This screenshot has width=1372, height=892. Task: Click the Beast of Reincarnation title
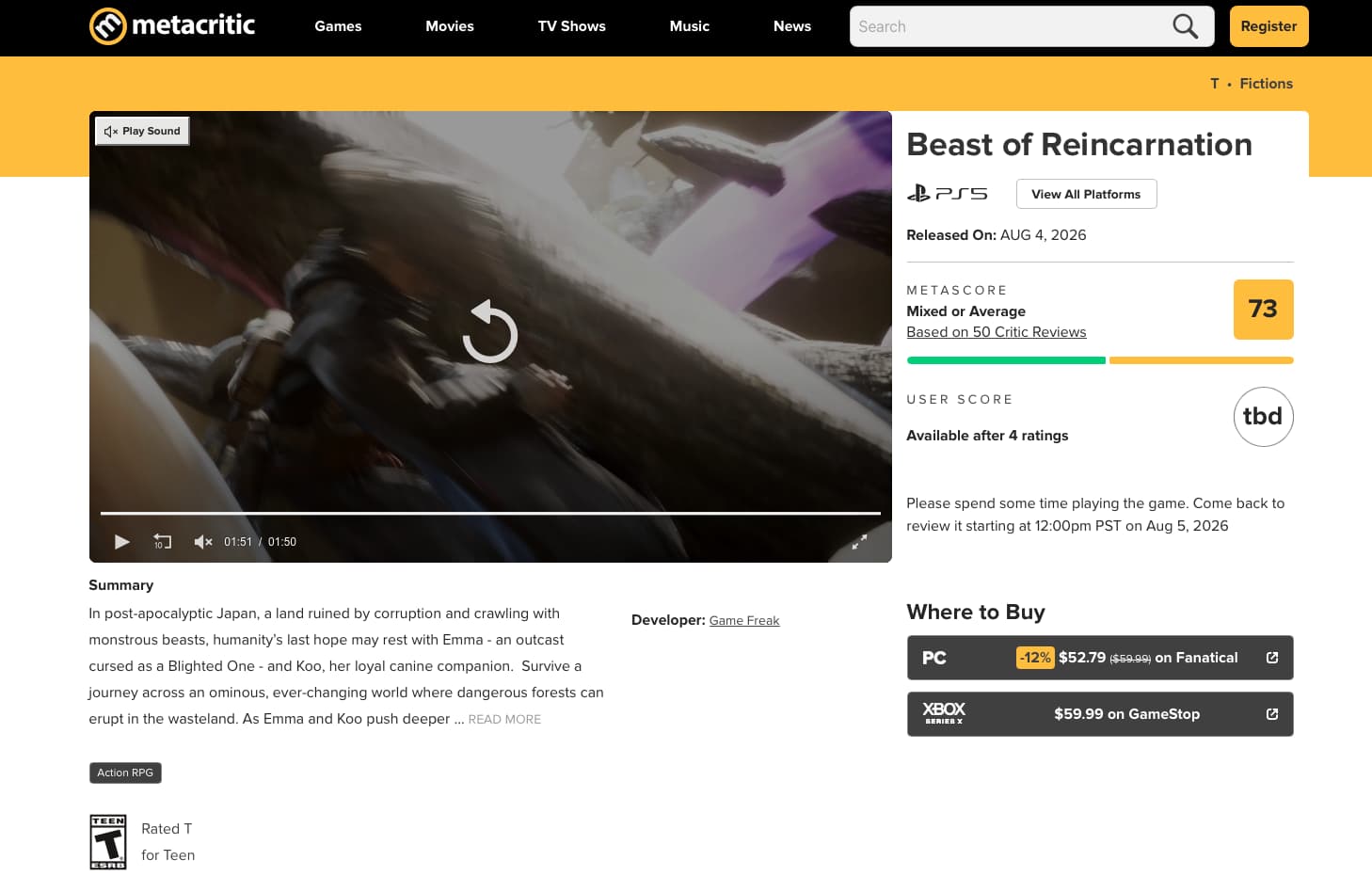coord(1079,145)
